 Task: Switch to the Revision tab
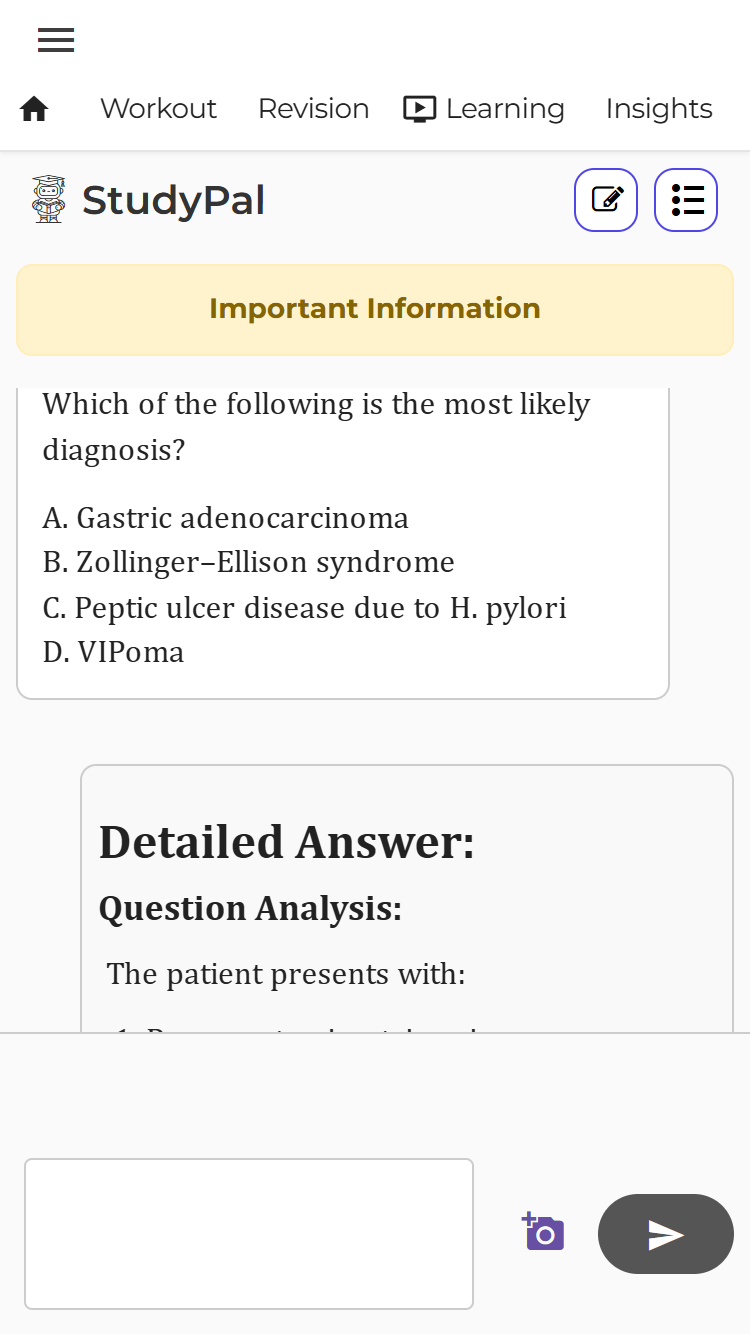[313, 109]
